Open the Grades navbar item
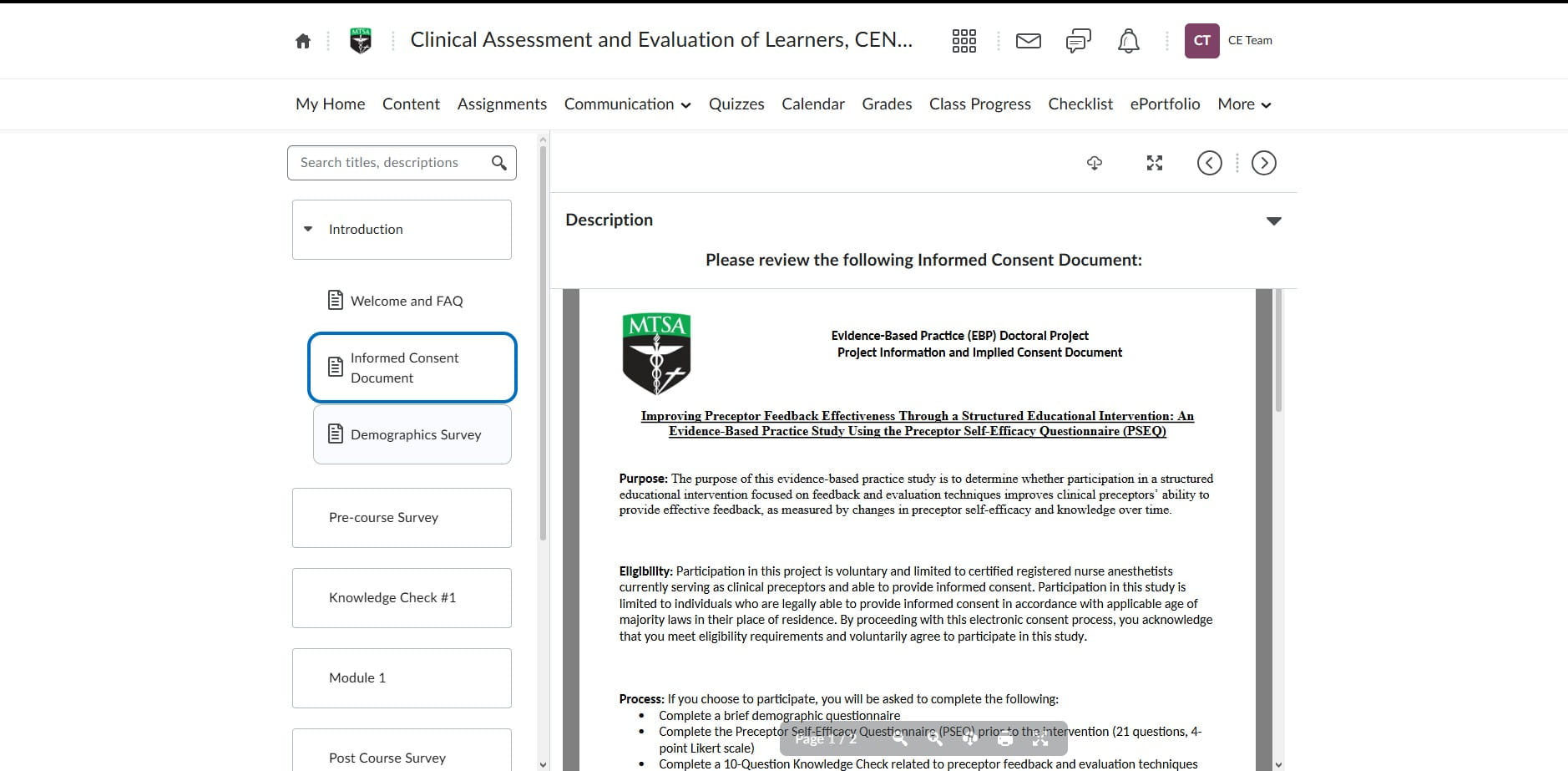 tap(887, 104)
